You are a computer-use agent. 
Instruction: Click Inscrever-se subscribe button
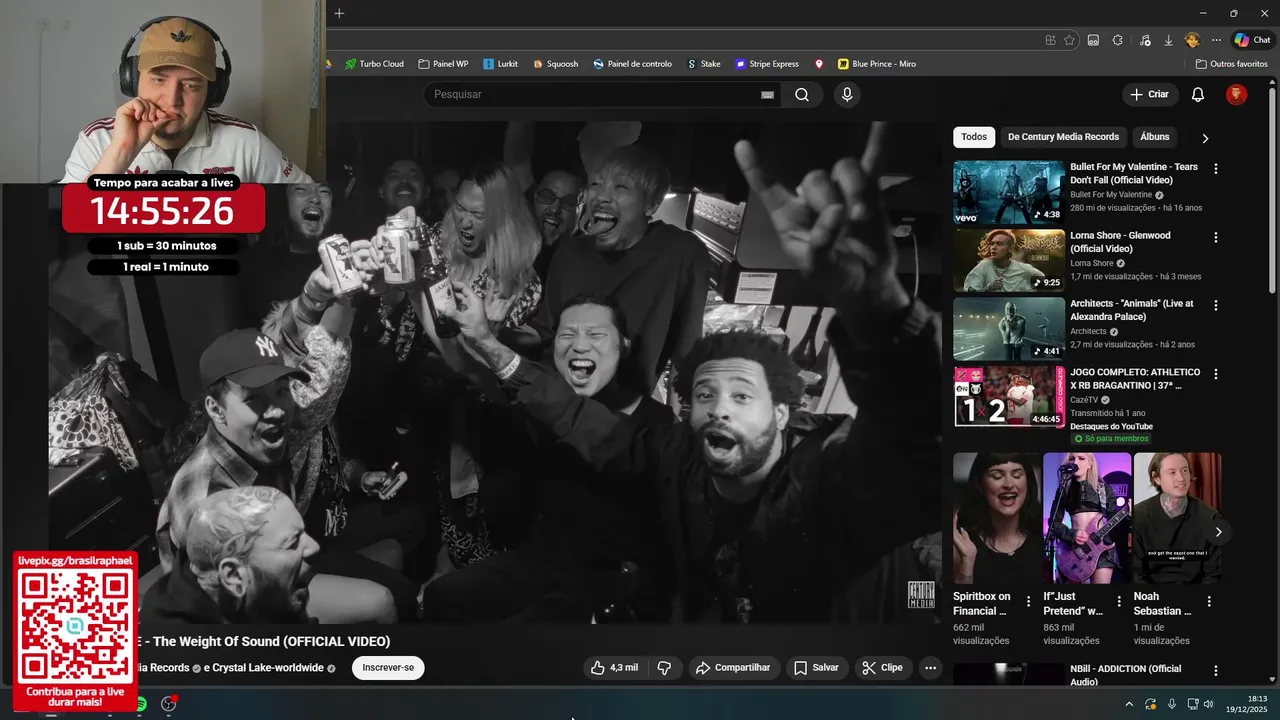point(388,668)
